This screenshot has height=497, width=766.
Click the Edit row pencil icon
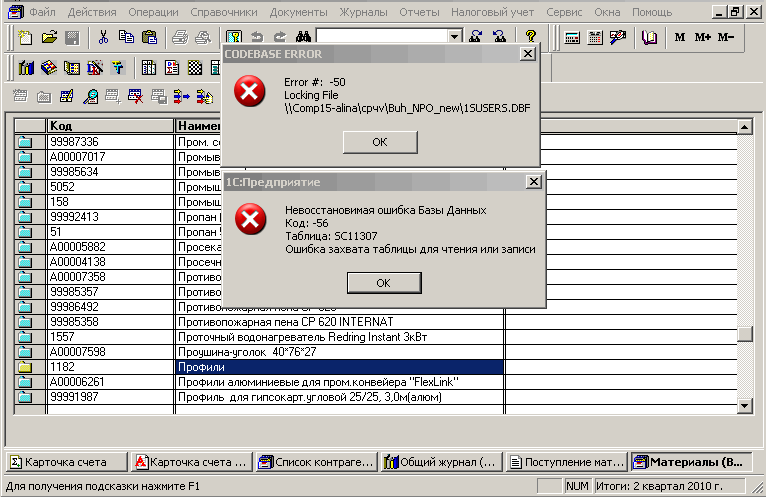[66, 96]
